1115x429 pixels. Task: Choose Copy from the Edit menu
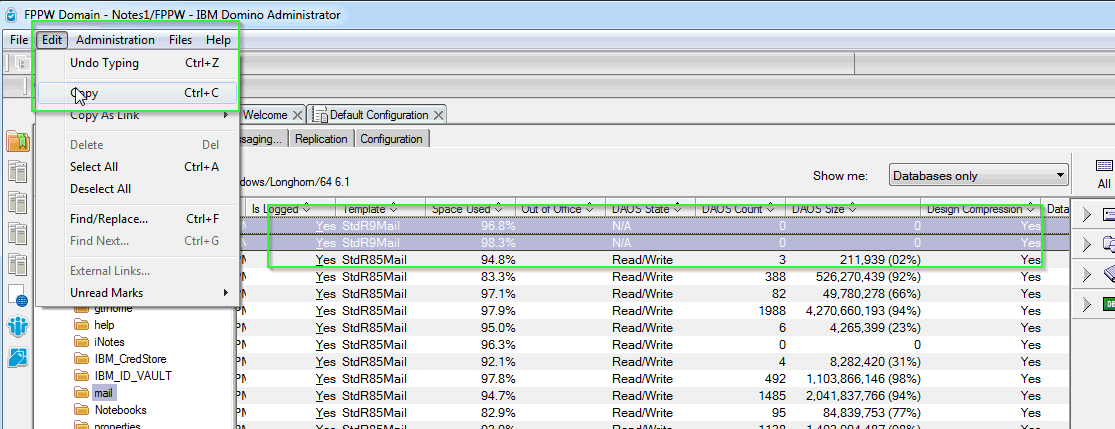tap(137, 92)
